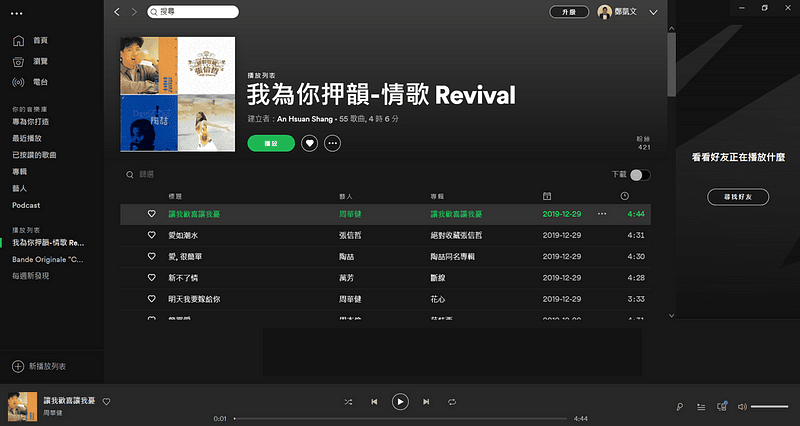Click the 升級 upgrade button

tap(569, 12)
